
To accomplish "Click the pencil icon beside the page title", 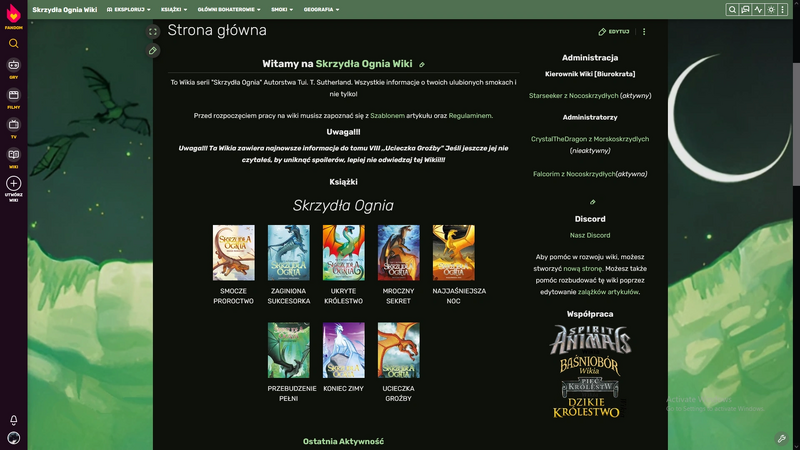I will click(153, 50).
